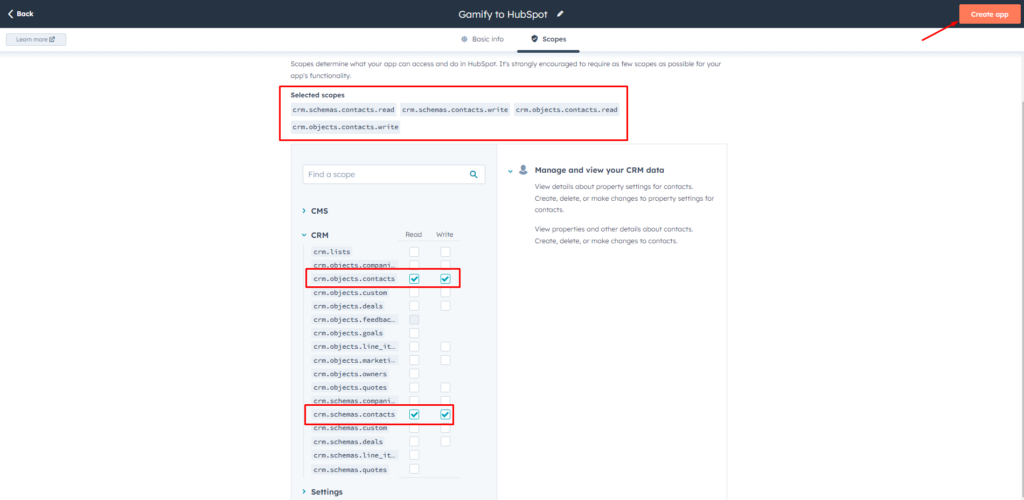1024x500 pixels.
Task: Check Read for crm.objects.line_items row
Action: click(414, 347)
